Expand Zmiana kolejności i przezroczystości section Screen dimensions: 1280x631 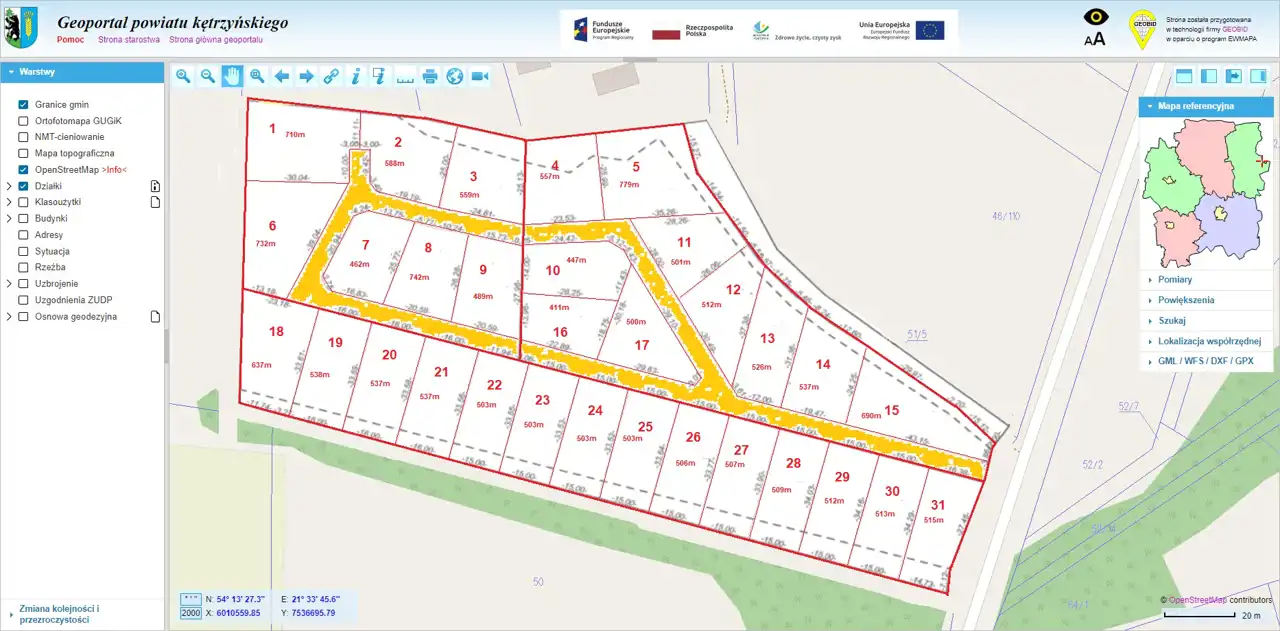pos(60,614)
